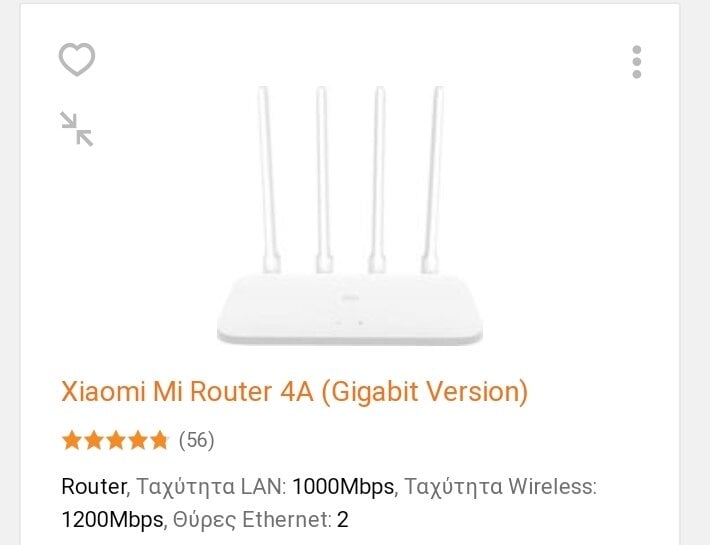The width and height of the screenshot is (710, 545).
Task: Click the second orange rating star
Action: tap(94, 440)
